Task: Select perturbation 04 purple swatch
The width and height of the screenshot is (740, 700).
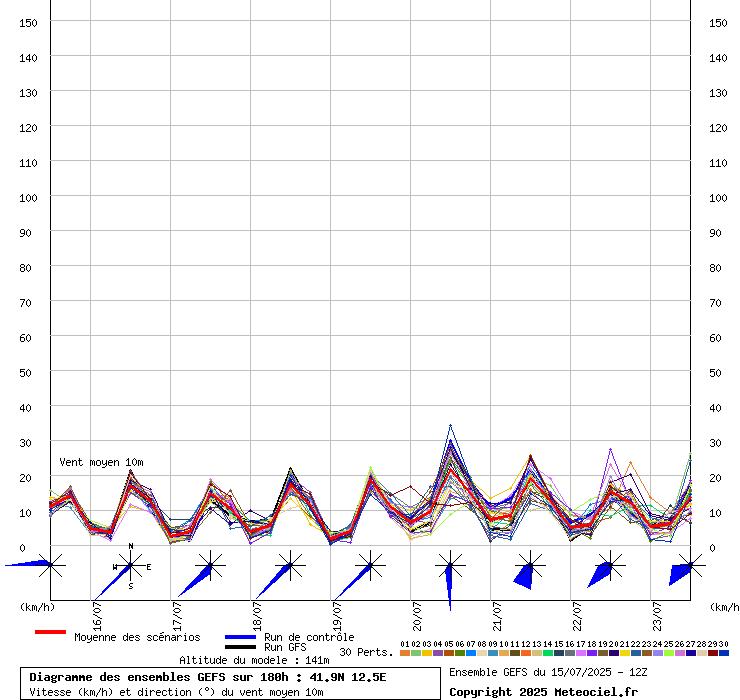Action: click(x=438, y=653)
